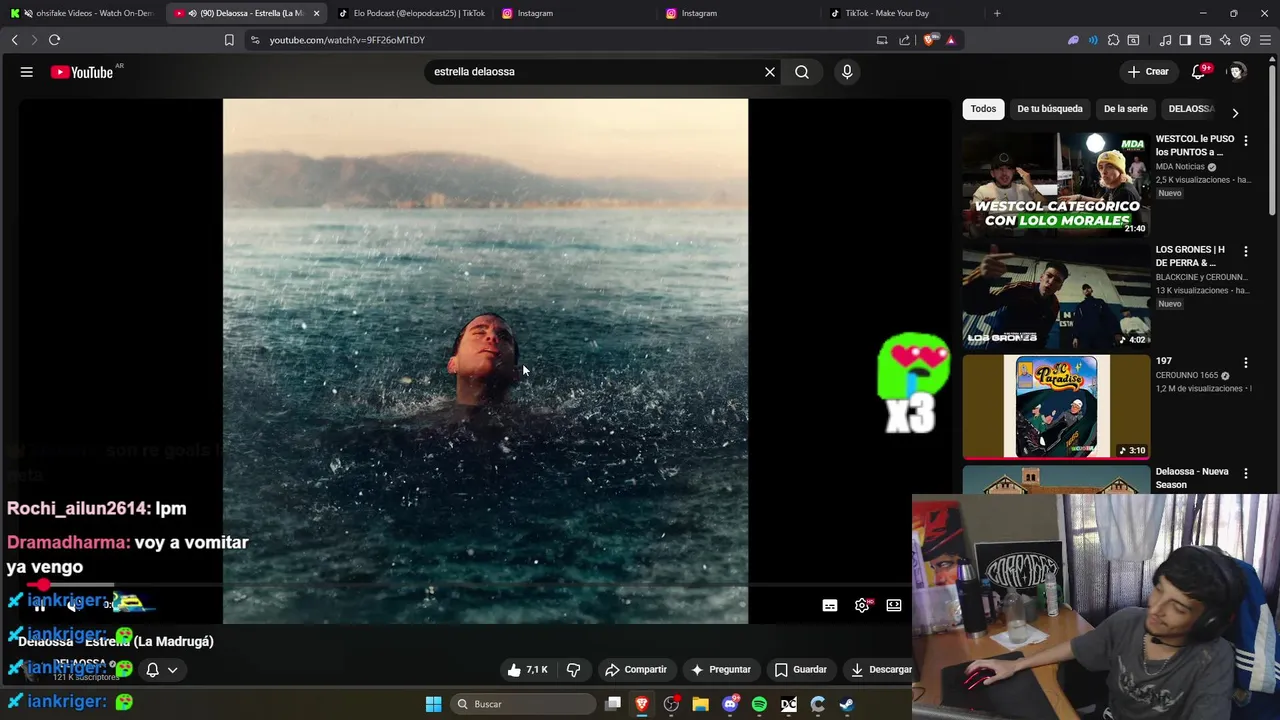
Task: Open player settings gear
Action: tap(862, 606)
